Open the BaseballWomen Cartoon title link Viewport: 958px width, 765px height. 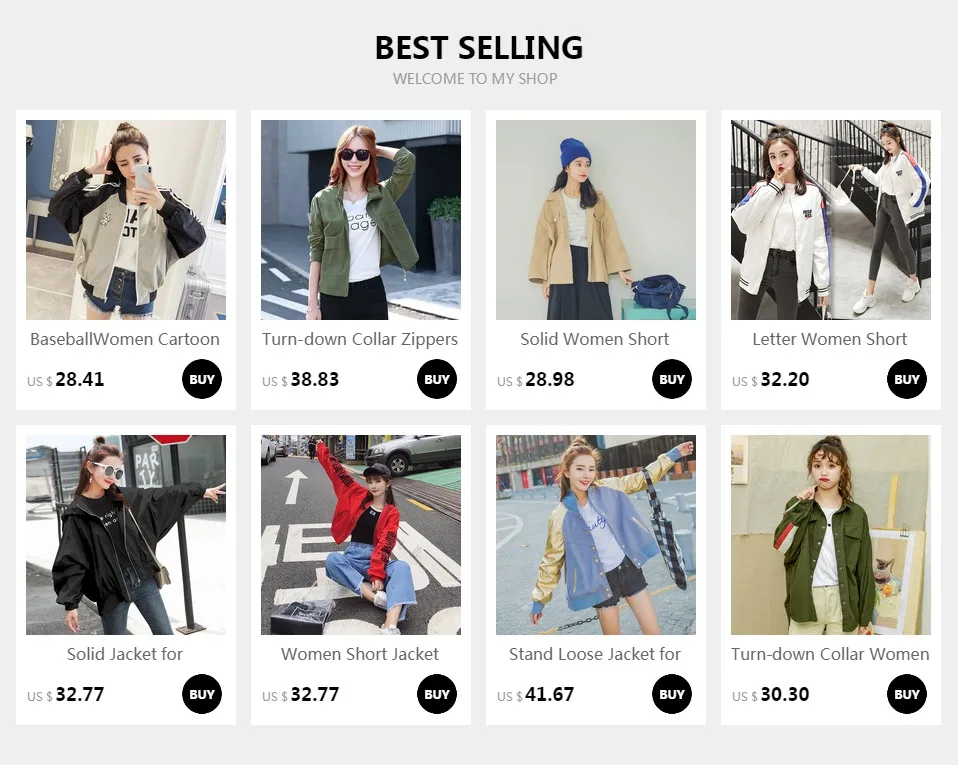(125, 339)
